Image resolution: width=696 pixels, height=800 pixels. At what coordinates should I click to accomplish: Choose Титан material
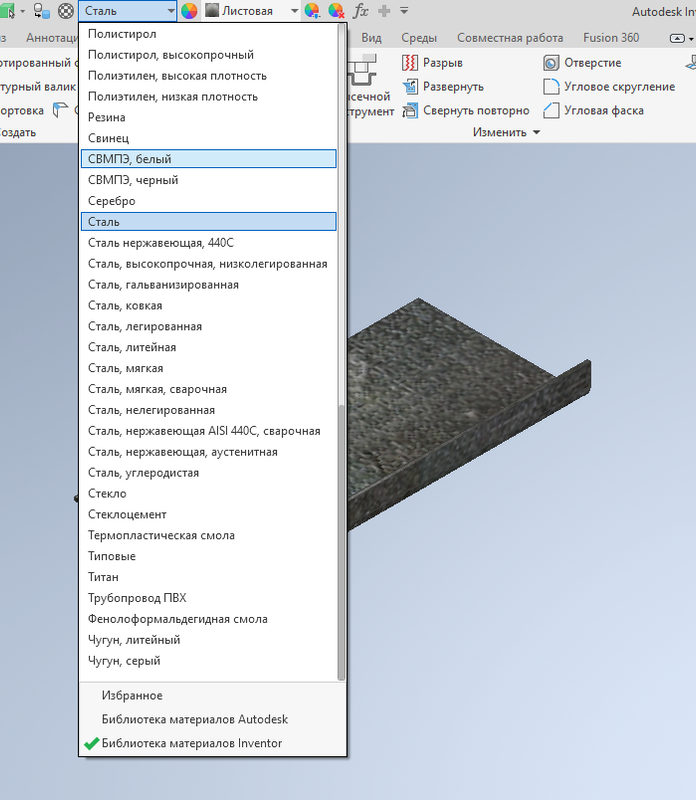[209, 577]
